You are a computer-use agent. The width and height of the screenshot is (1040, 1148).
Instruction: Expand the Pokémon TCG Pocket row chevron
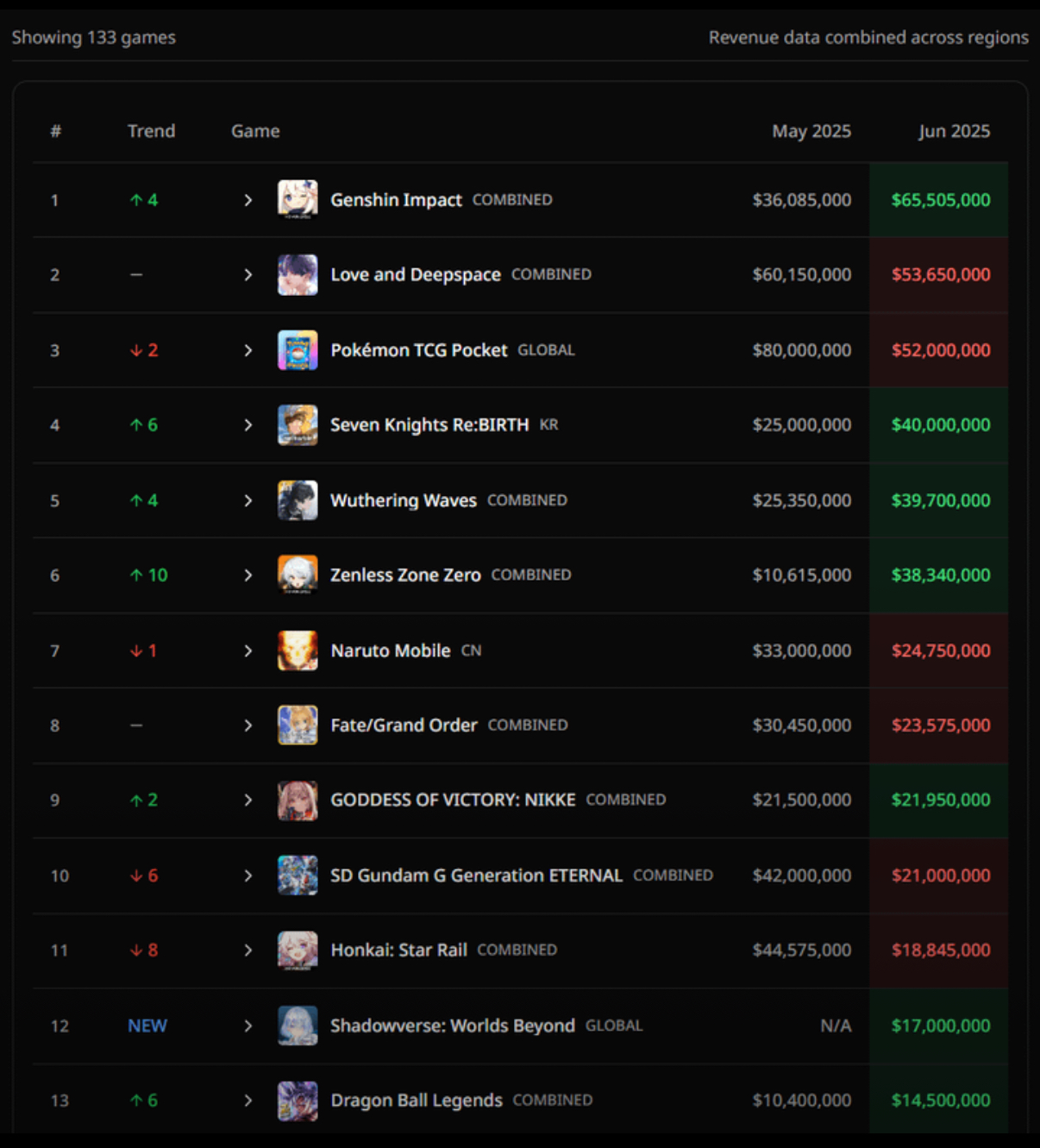[248, 350]
